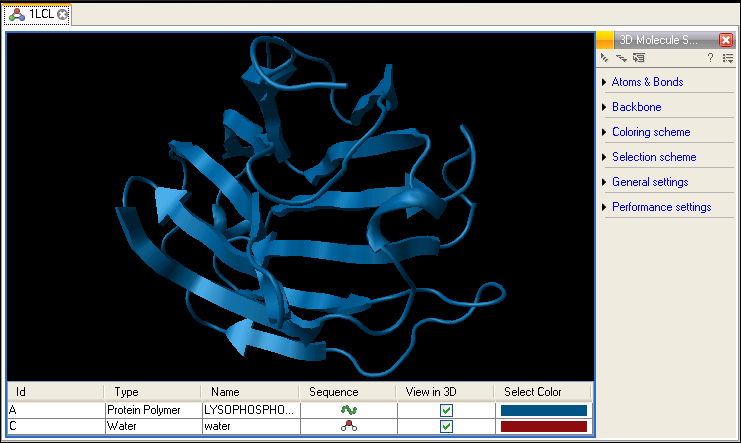Sort table by the Type column header

click(x=153, y=392)
